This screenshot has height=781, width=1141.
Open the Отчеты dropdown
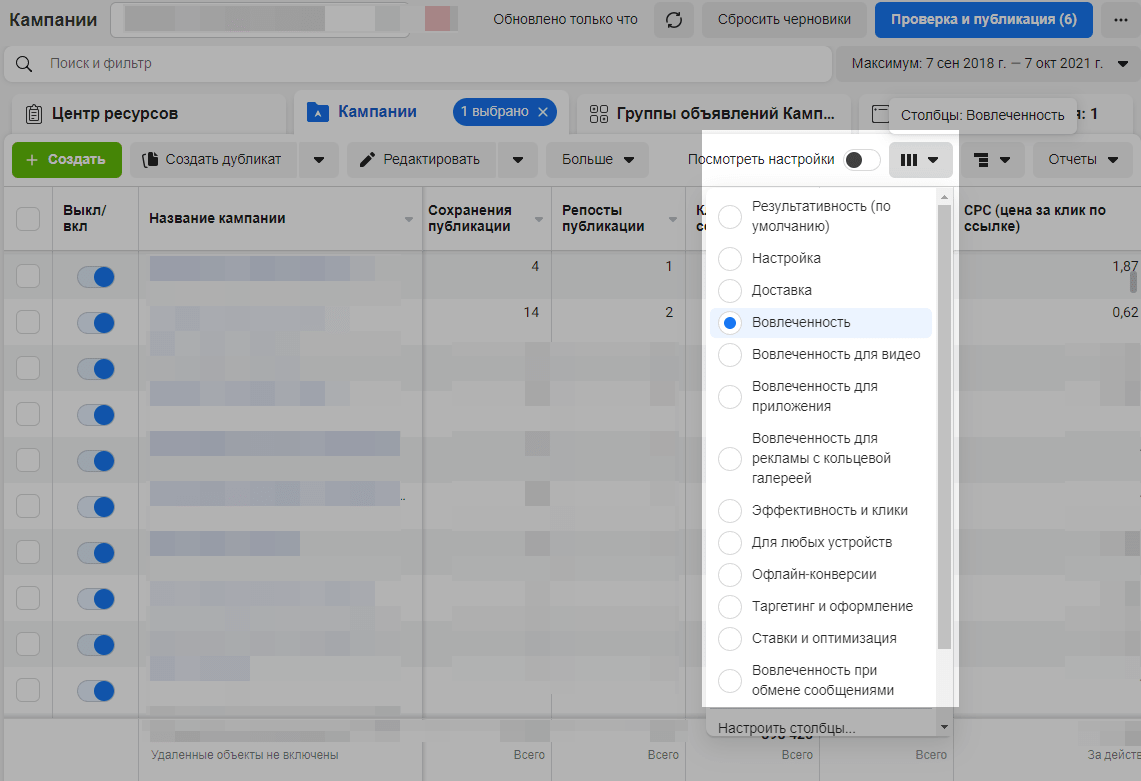pyautogui.click(x=1083, y=160)
